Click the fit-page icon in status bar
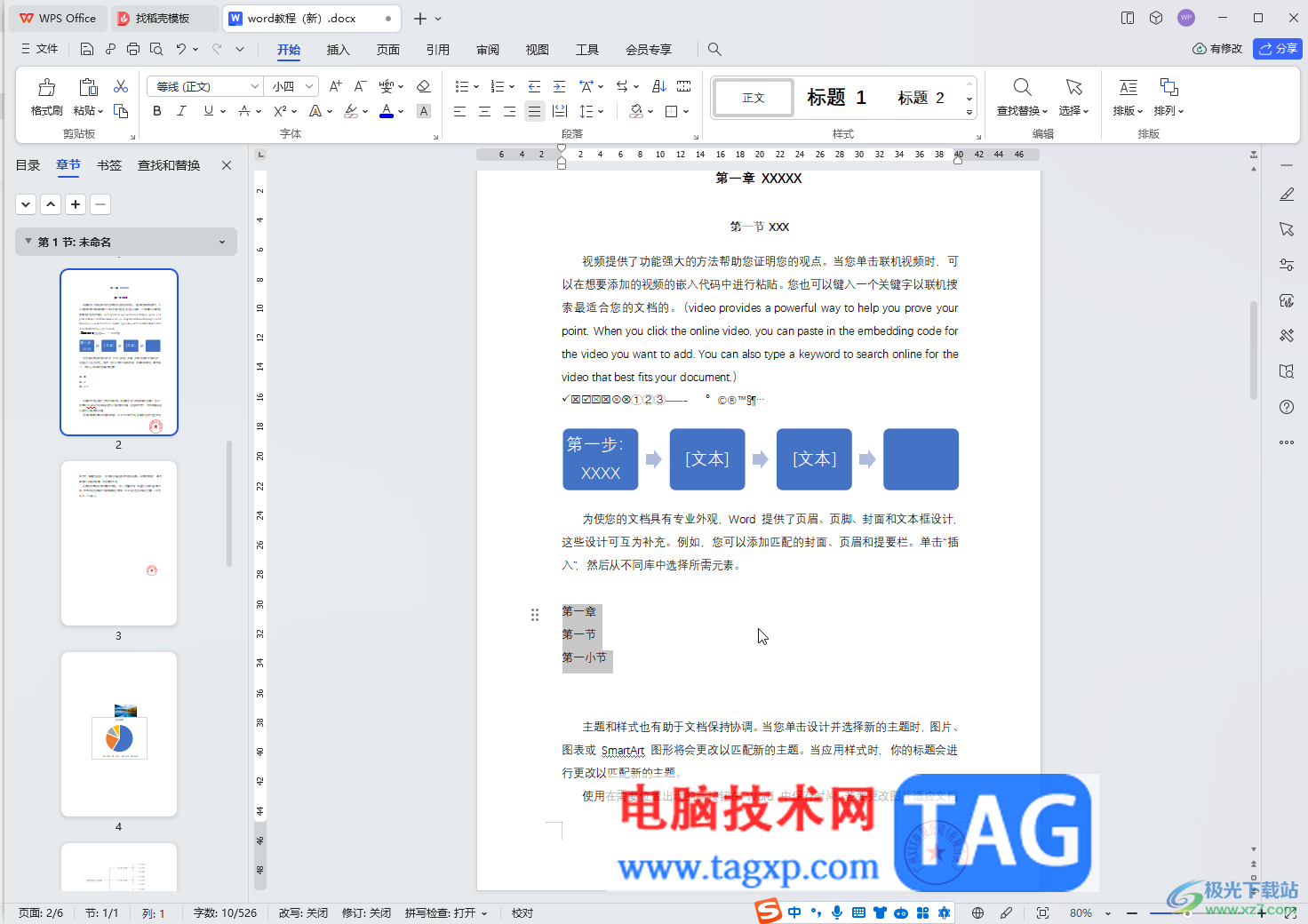 pyautogui.click(x=1043, y=912)
